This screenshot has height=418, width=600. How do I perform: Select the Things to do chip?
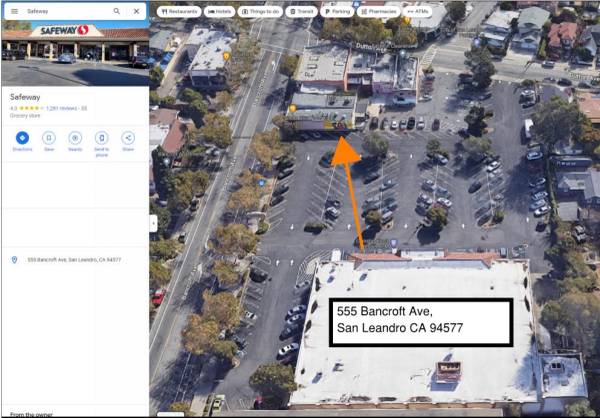click(260, 12)
